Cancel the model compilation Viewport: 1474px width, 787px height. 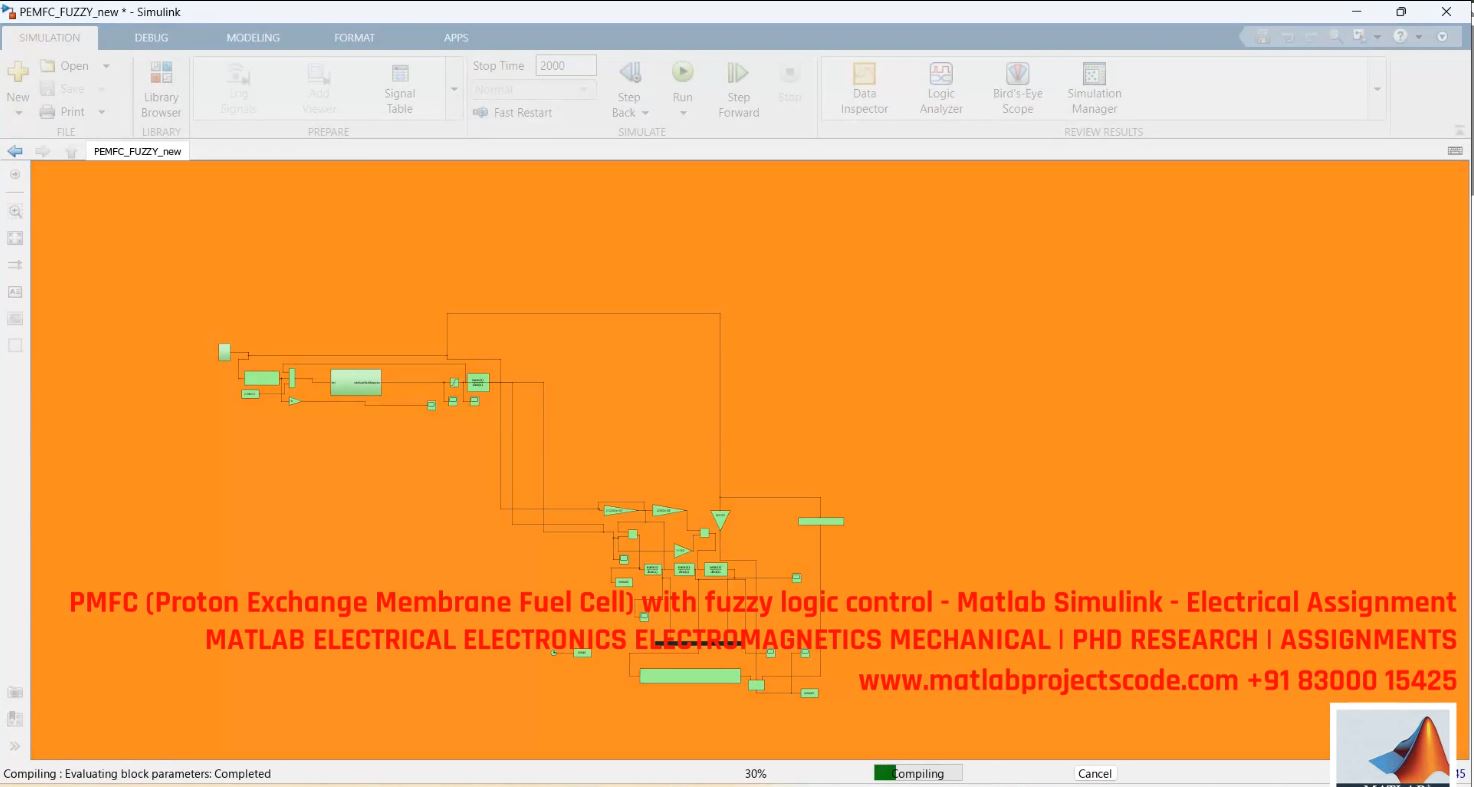1094,773
